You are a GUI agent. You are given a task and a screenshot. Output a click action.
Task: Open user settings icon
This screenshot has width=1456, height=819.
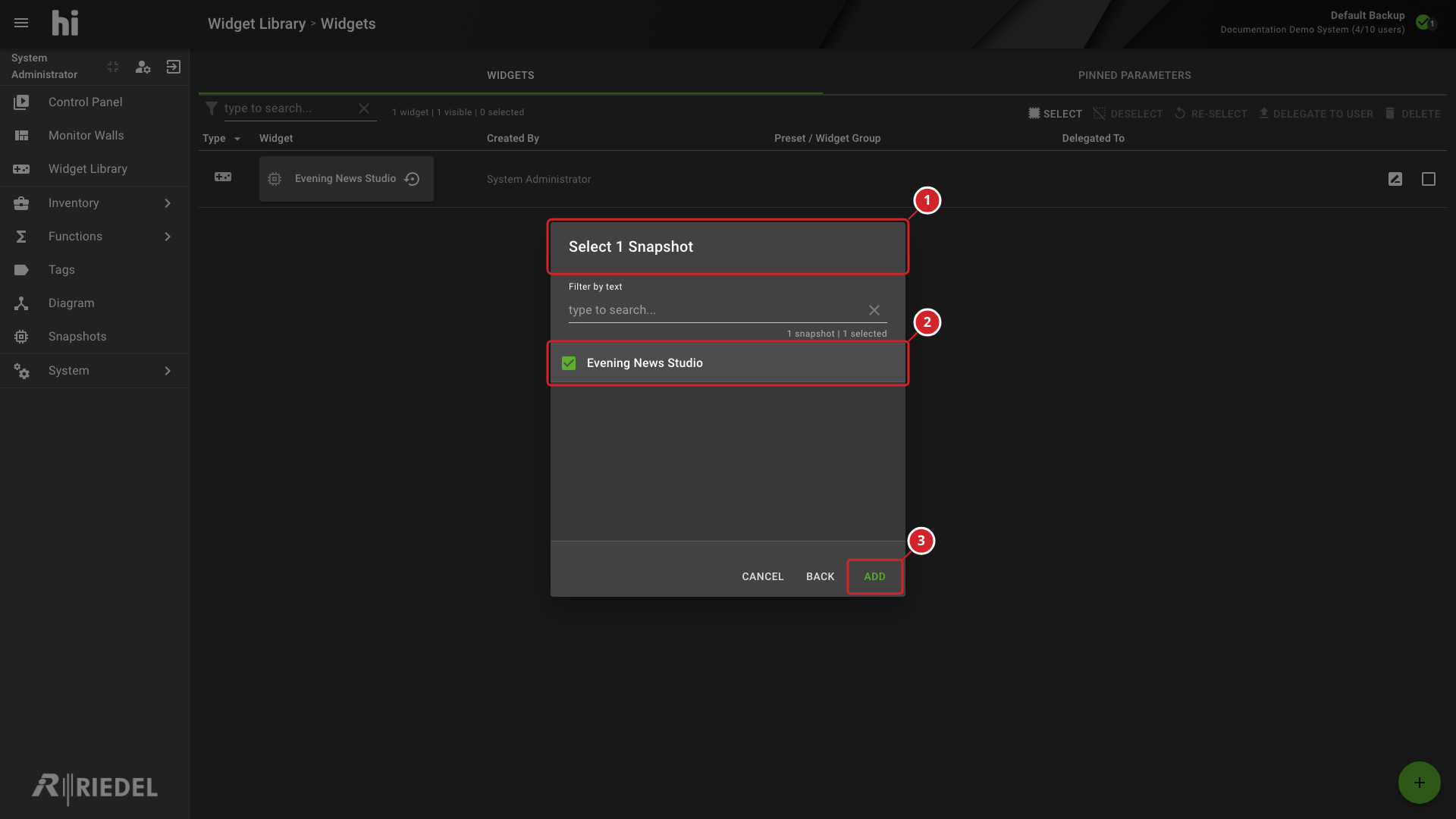(143, 67)
